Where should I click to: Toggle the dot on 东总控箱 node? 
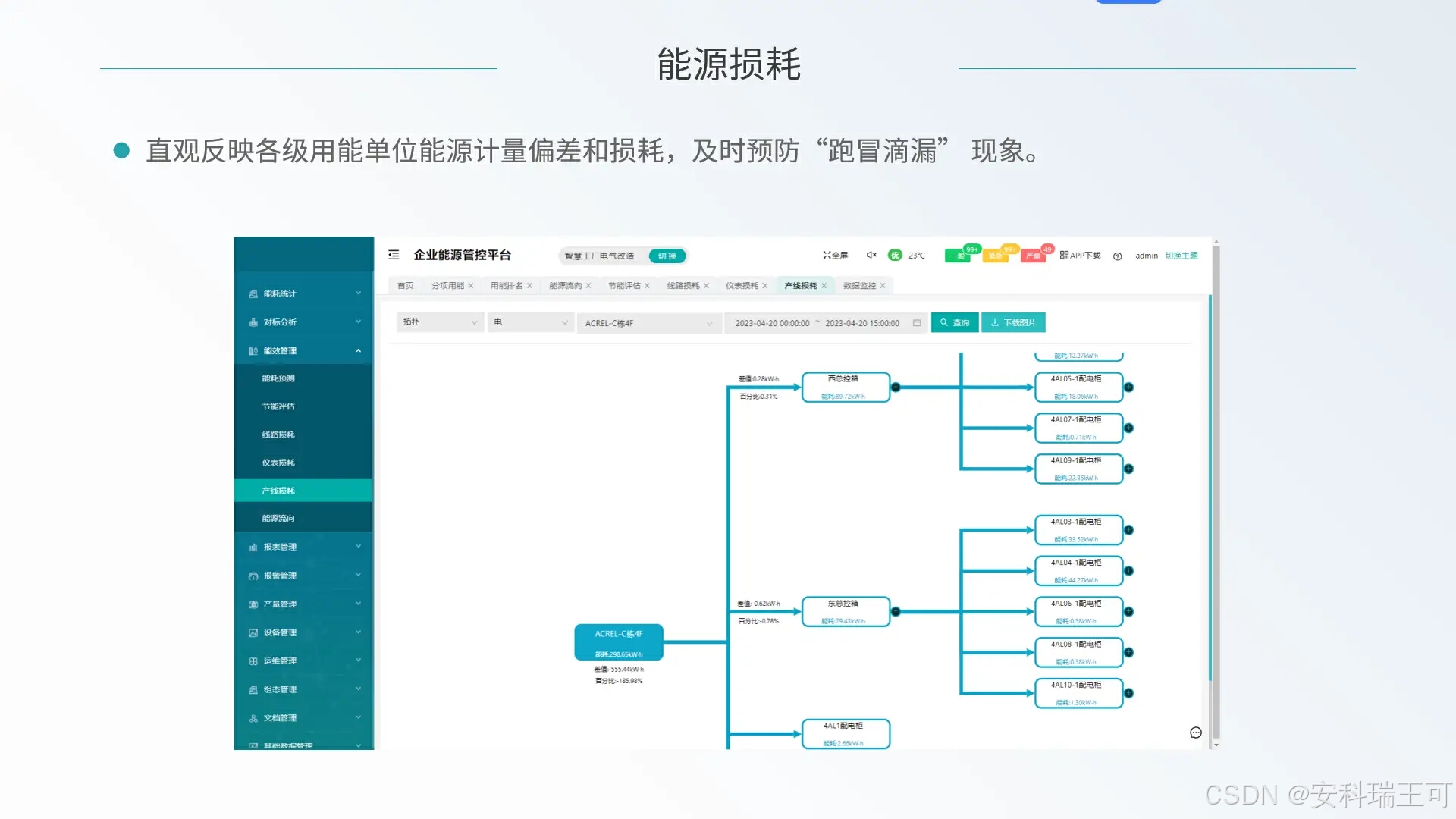tap(896, 612)
